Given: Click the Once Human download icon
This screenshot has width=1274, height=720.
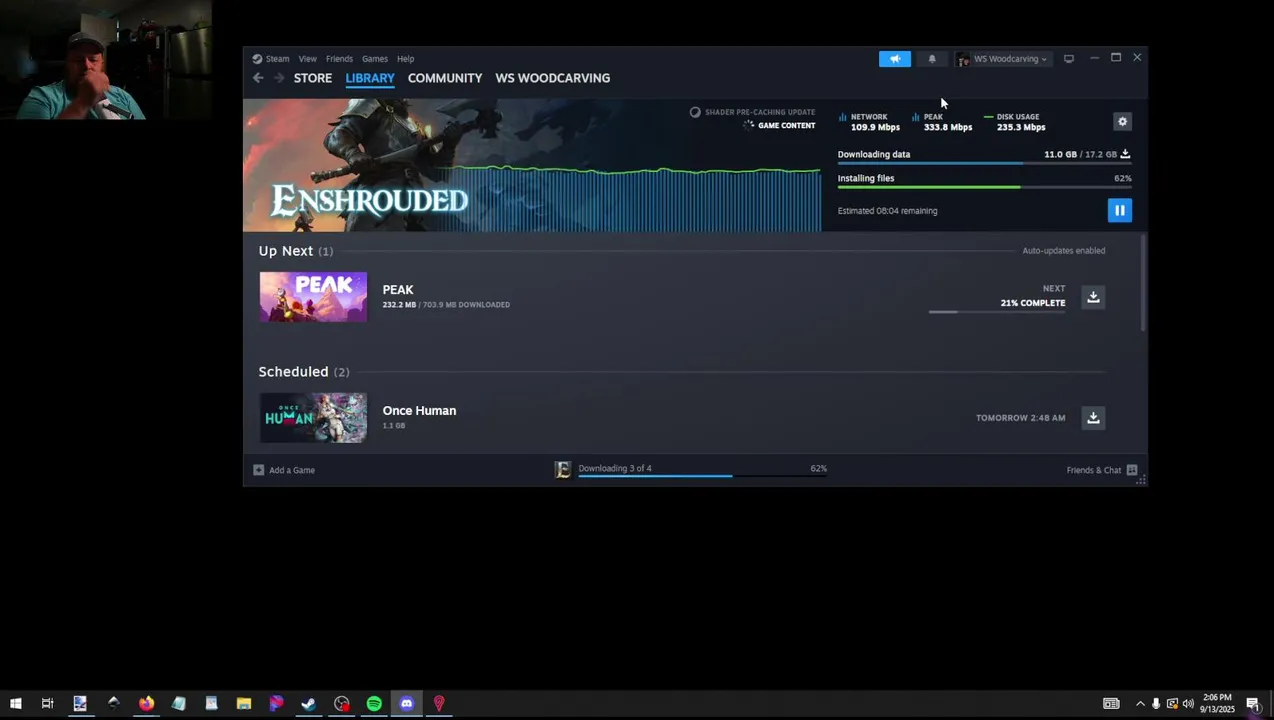Looking at the screenshot, I should tap(1093, 418).
